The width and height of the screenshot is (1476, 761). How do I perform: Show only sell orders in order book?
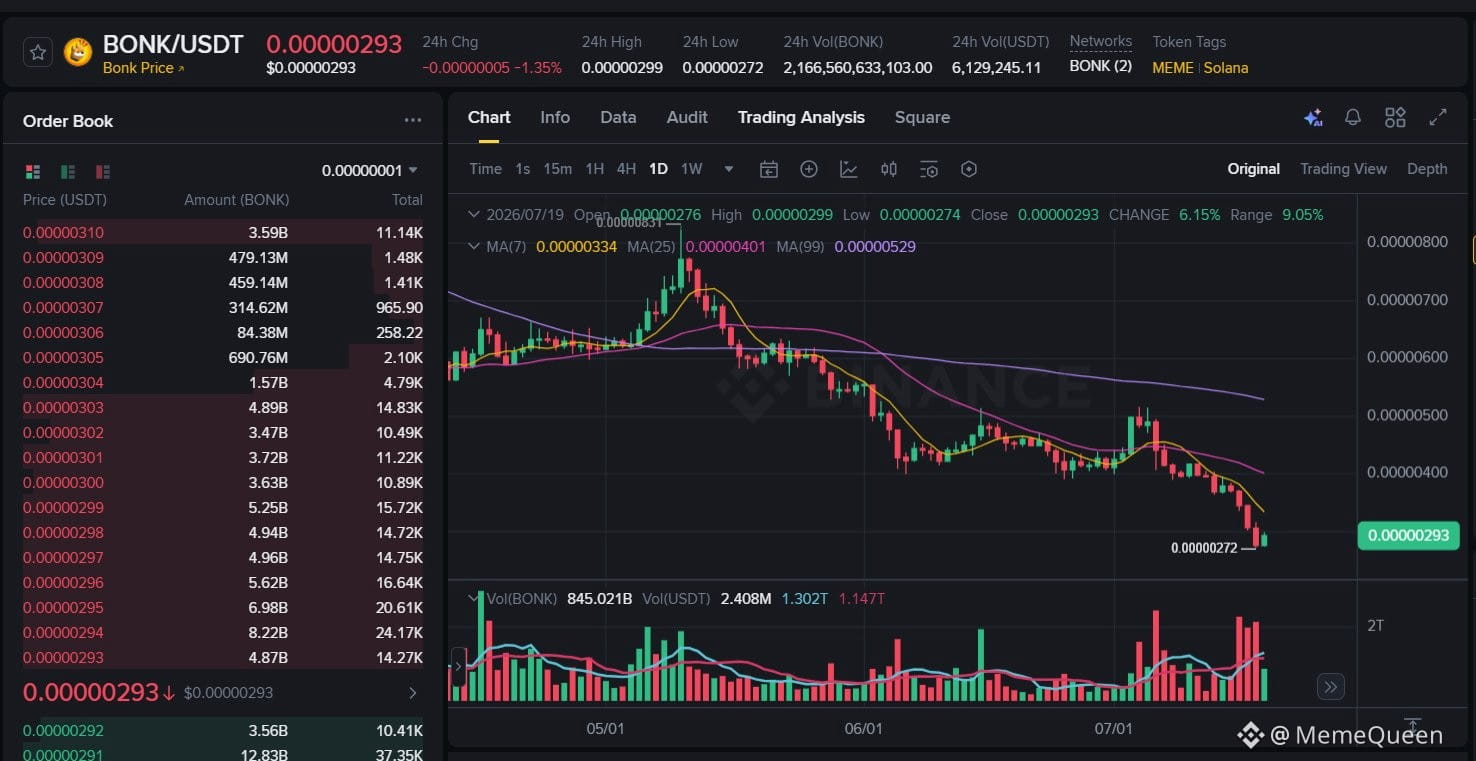[103, 172]
